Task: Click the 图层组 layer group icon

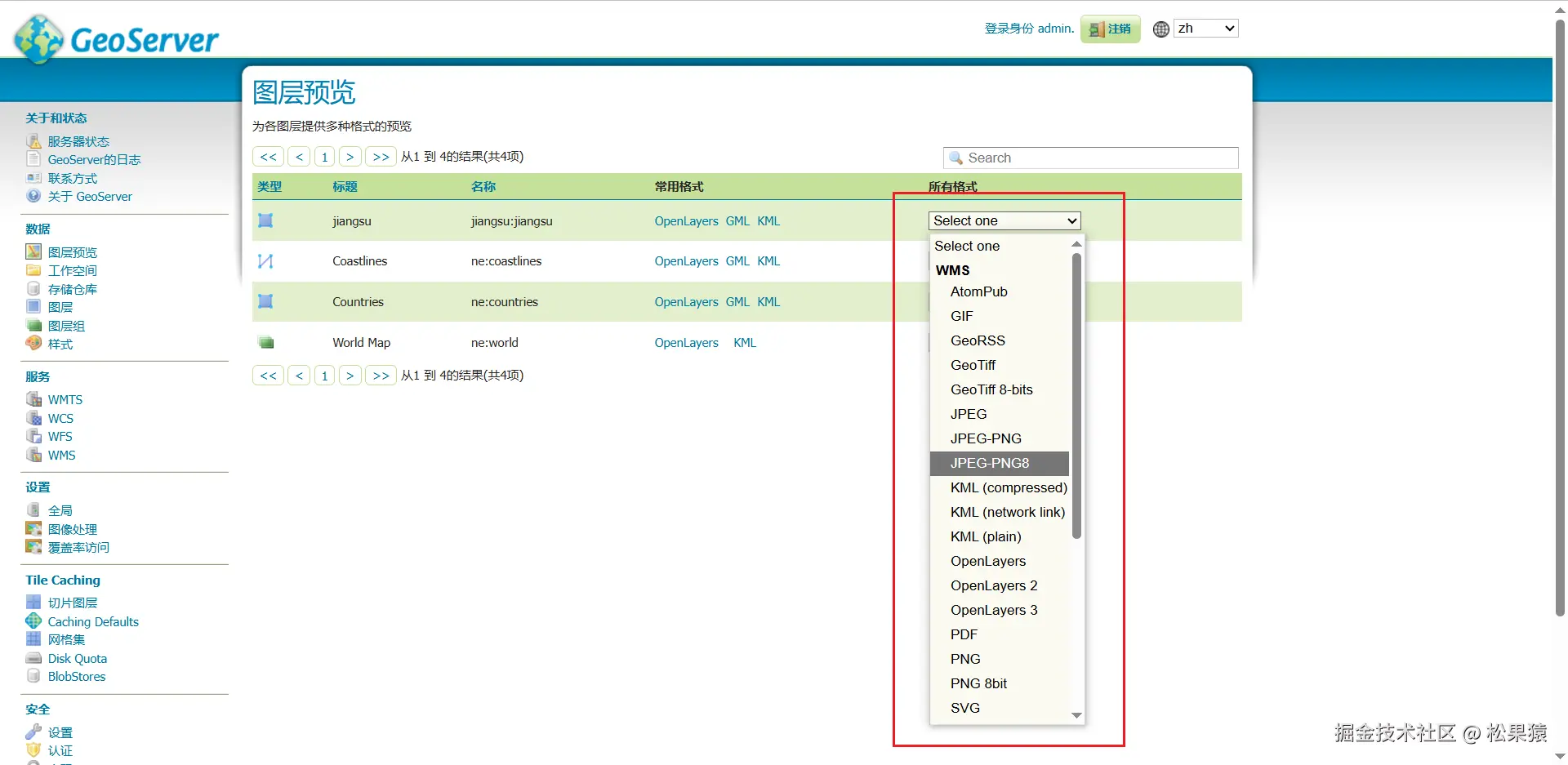Action: (33, 325)
